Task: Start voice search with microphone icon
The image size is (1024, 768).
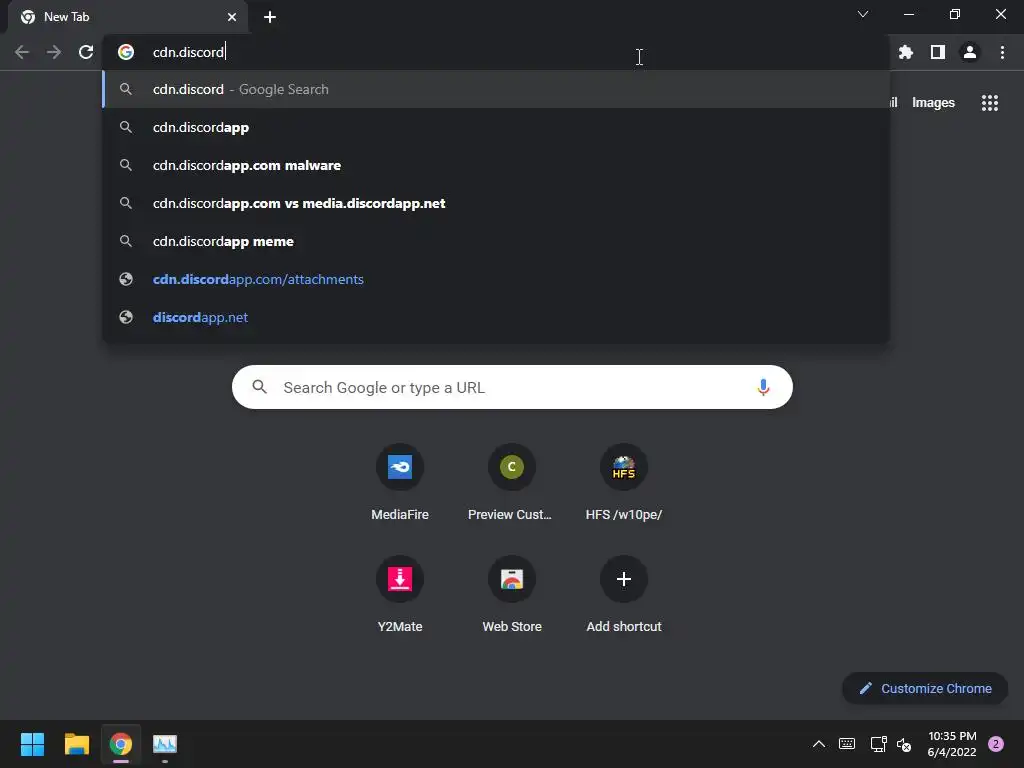Action: point(763,387)
